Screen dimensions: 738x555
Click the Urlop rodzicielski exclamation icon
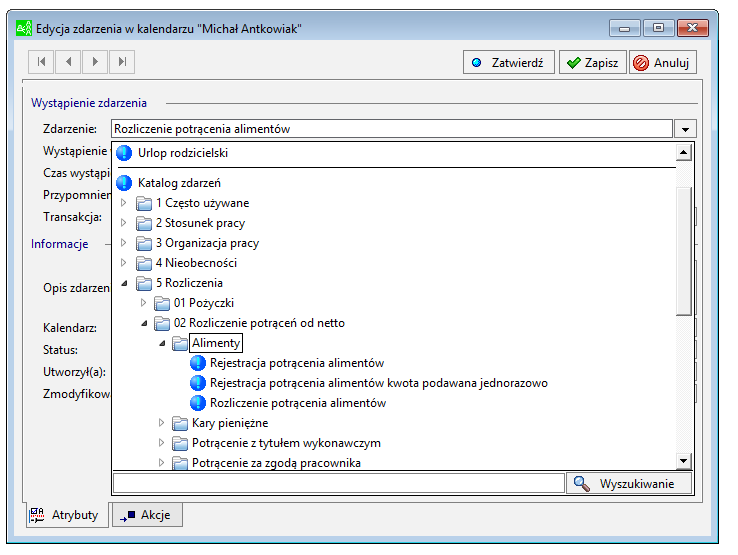coord(124,153)
